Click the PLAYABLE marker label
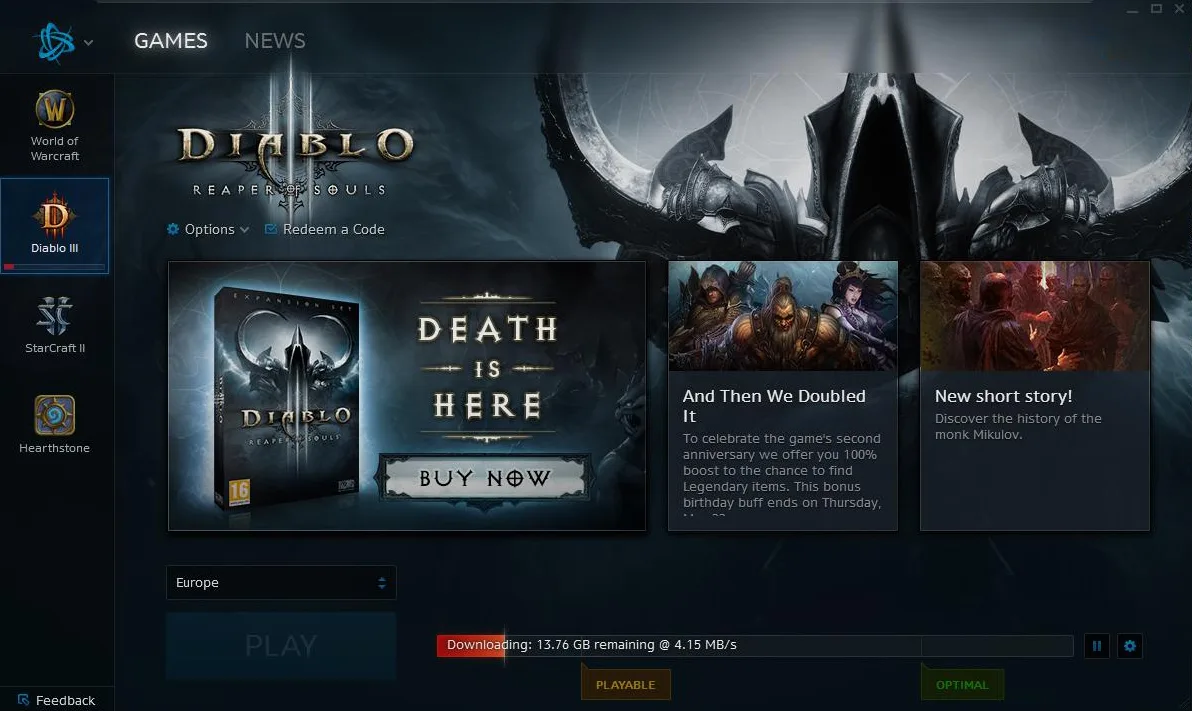Viewport: 1192px width, 711px height. tap(626, 684)
